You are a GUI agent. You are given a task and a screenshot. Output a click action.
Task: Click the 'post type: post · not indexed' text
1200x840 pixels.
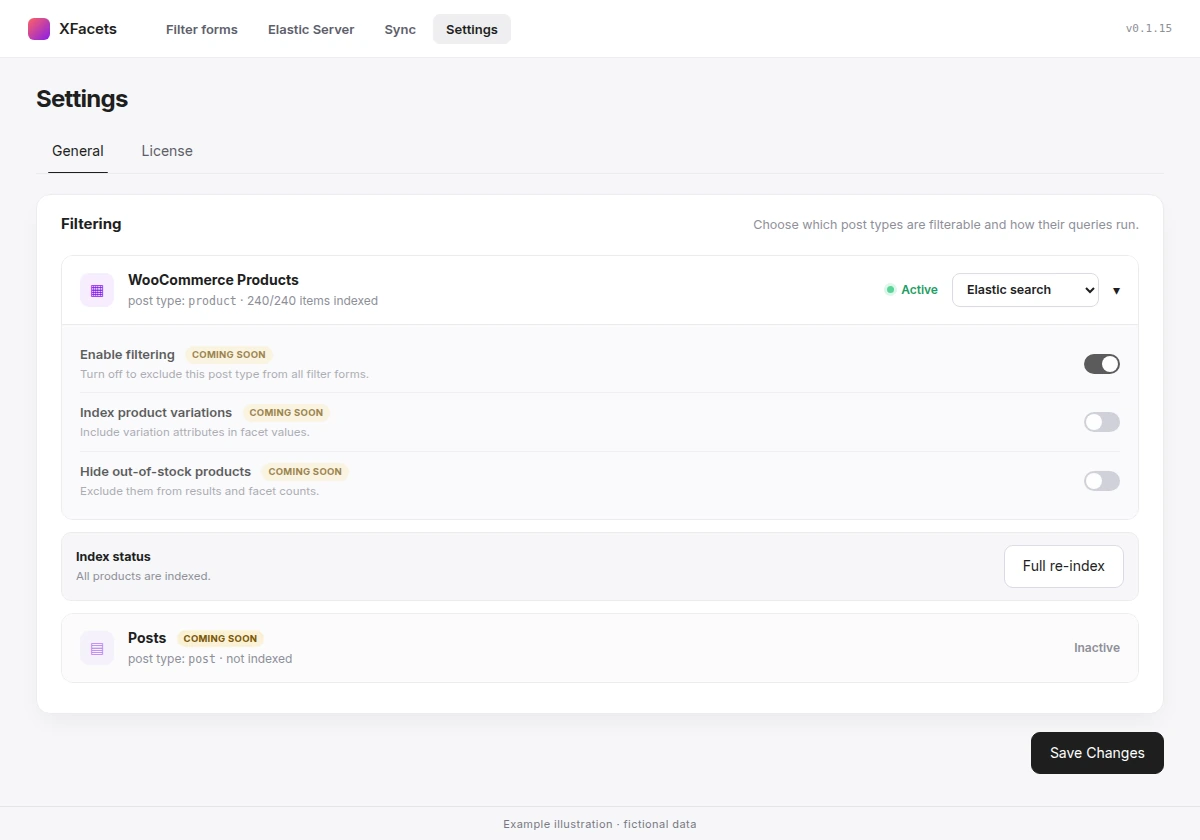point(210,659)
